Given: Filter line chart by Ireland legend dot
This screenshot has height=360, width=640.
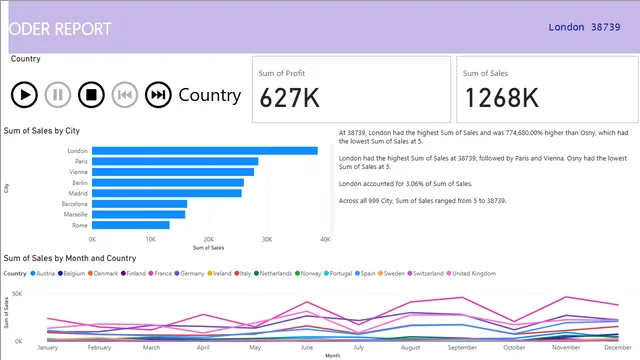Looking at the screenshot, I should click(210, 273).
